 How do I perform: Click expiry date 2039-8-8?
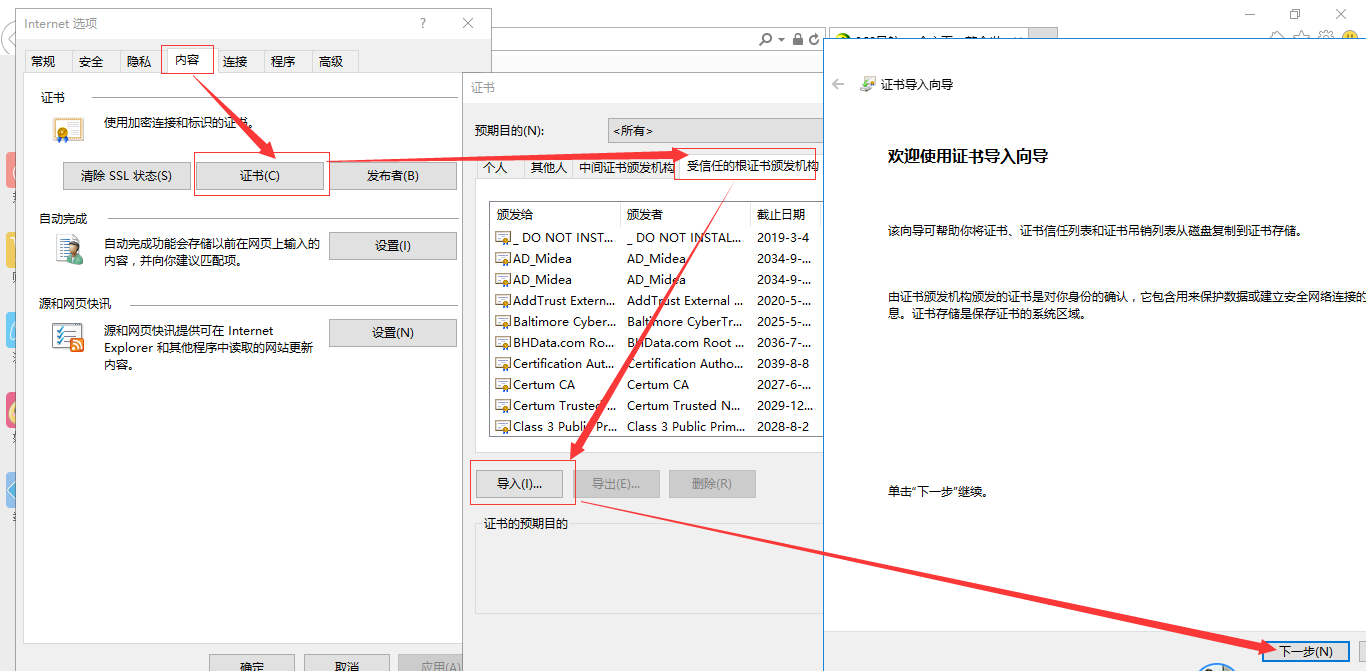pyautogui.click(x=783, y=364)
